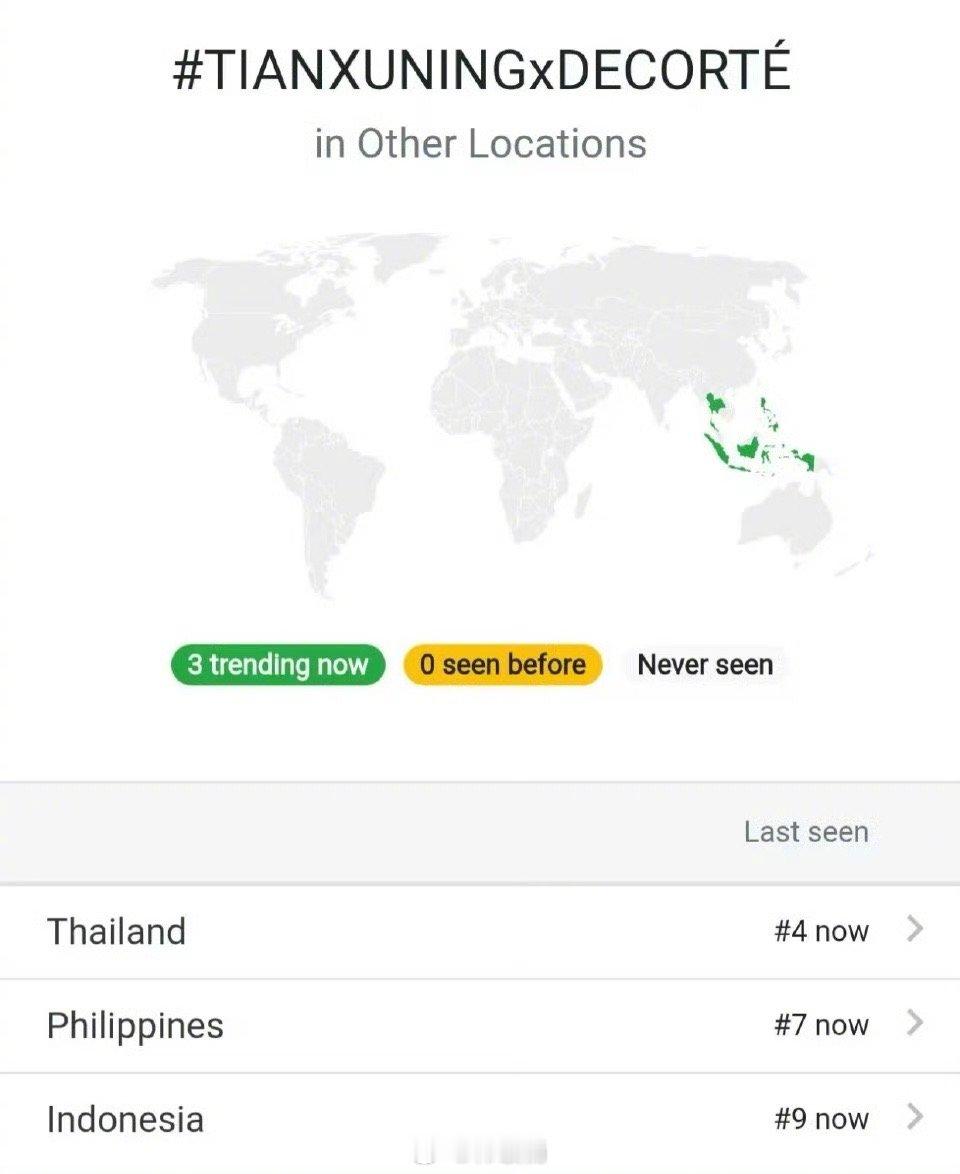
Task: Click the '#9 now' rank for Indonesia
Action: 821,1119
